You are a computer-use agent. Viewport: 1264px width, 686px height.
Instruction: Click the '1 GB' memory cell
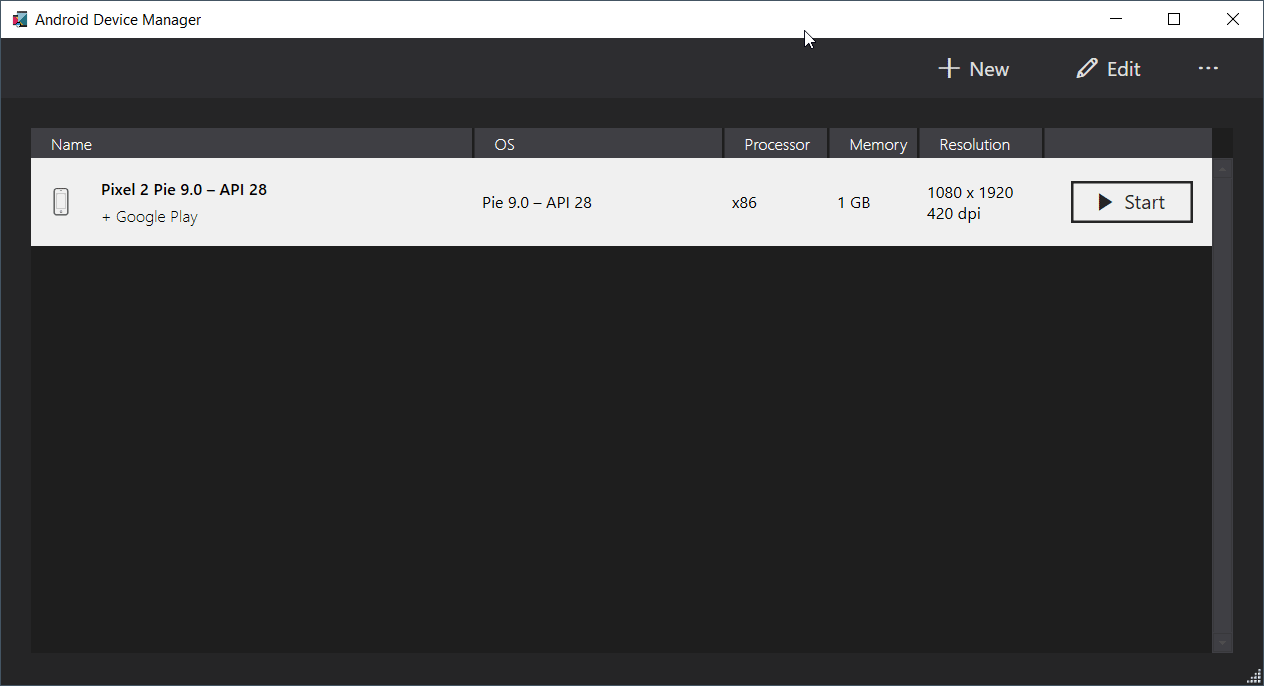[x=854, y=202]
